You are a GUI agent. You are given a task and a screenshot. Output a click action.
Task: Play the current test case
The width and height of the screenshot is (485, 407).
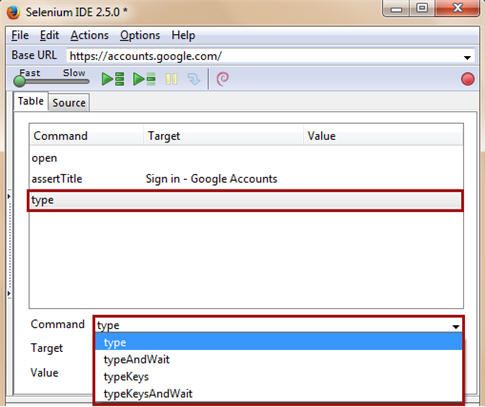[144, 79]
